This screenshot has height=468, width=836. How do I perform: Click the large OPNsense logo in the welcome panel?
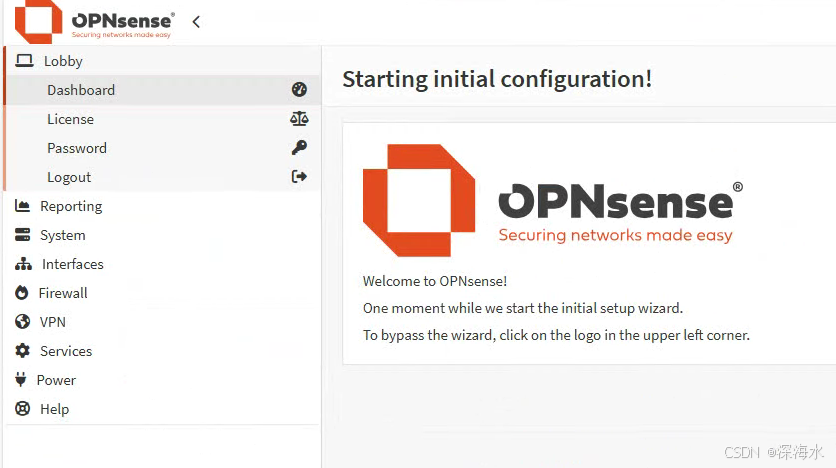coord(553,200)
